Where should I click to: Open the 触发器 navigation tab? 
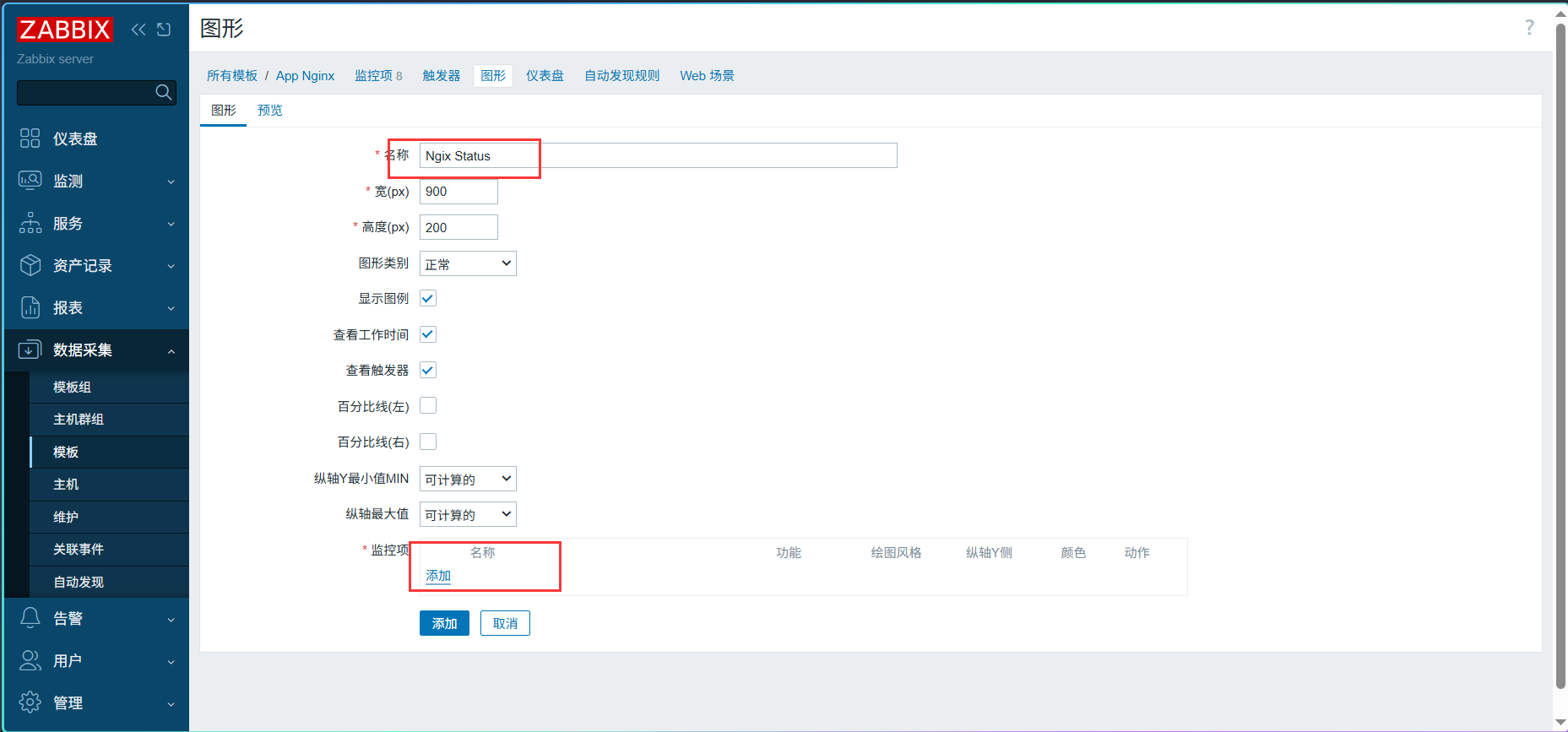pyautogui.click(x=442, y=76)
